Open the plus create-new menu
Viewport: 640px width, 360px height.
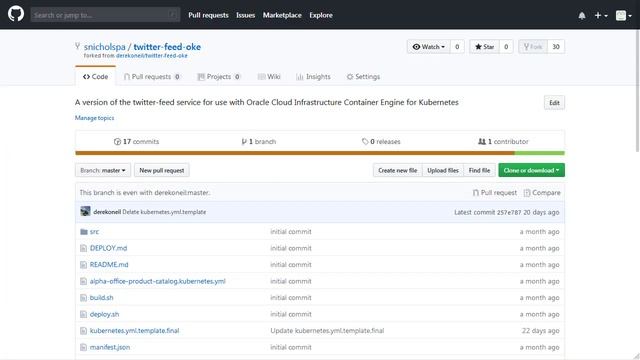point(601,16)
